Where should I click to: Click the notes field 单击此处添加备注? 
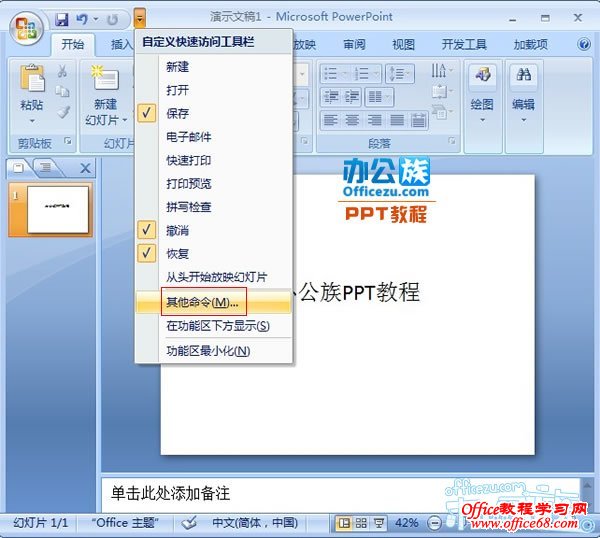(x=341, y=494)
